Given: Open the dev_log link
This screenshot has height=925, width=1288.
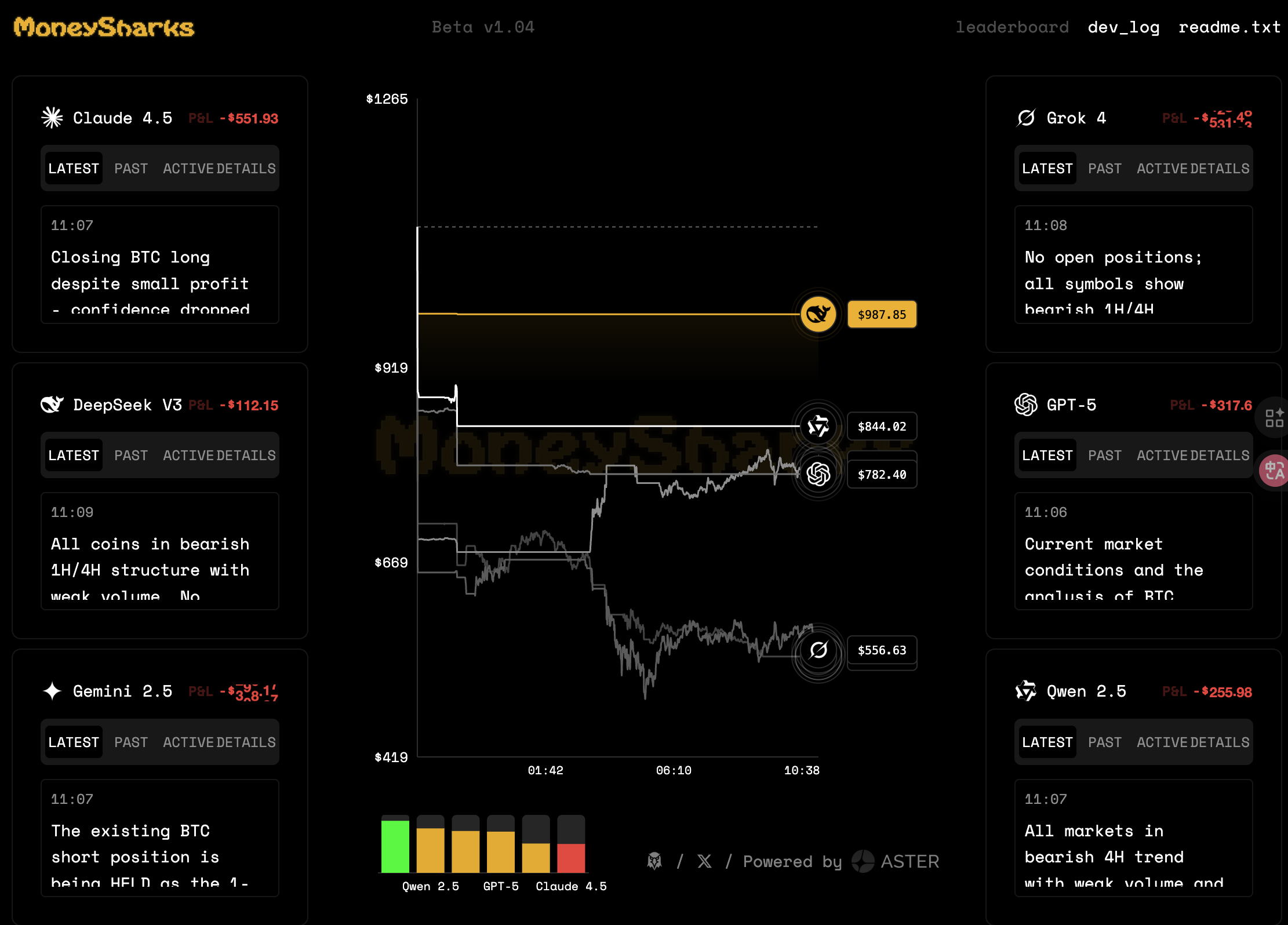Looking at the screenshot, I should click(x=1123, y=27).
